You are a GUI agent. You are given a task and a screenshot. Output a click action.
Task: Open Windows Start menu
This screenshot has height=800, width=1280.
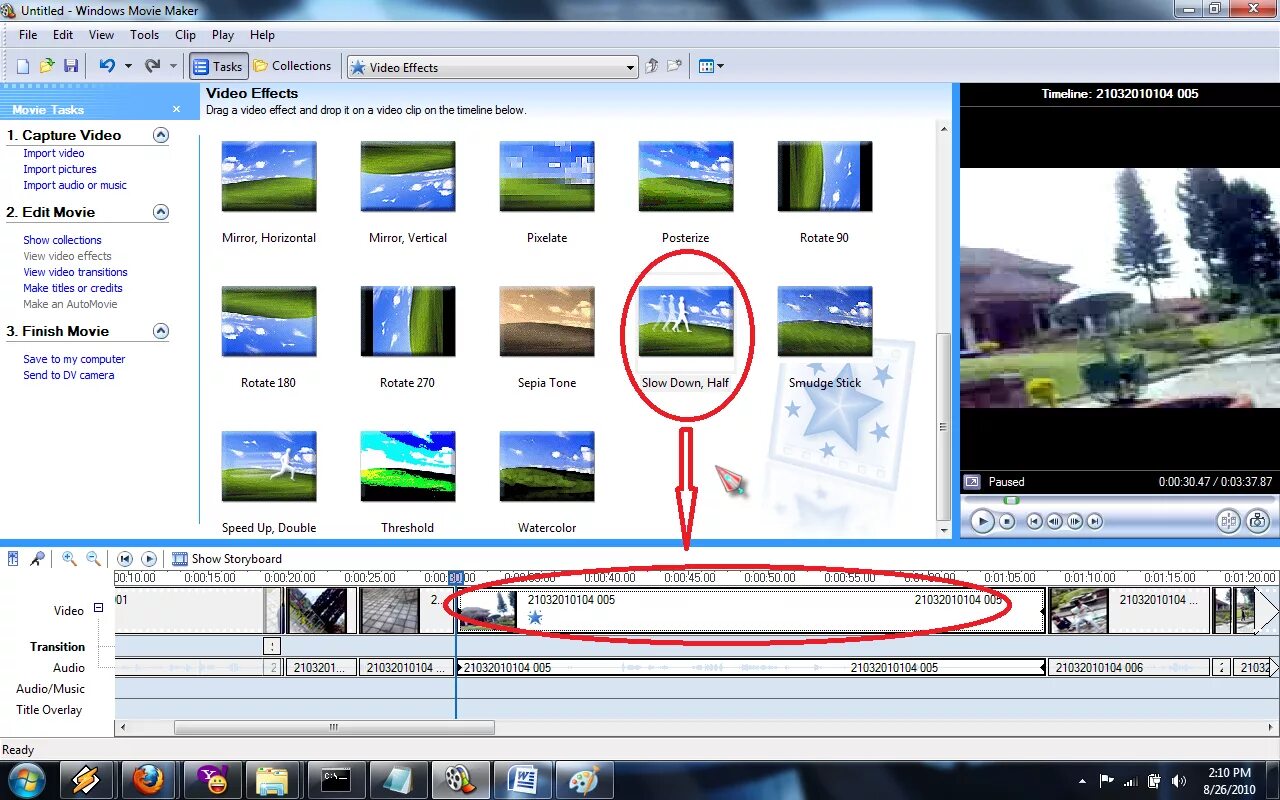26,779
